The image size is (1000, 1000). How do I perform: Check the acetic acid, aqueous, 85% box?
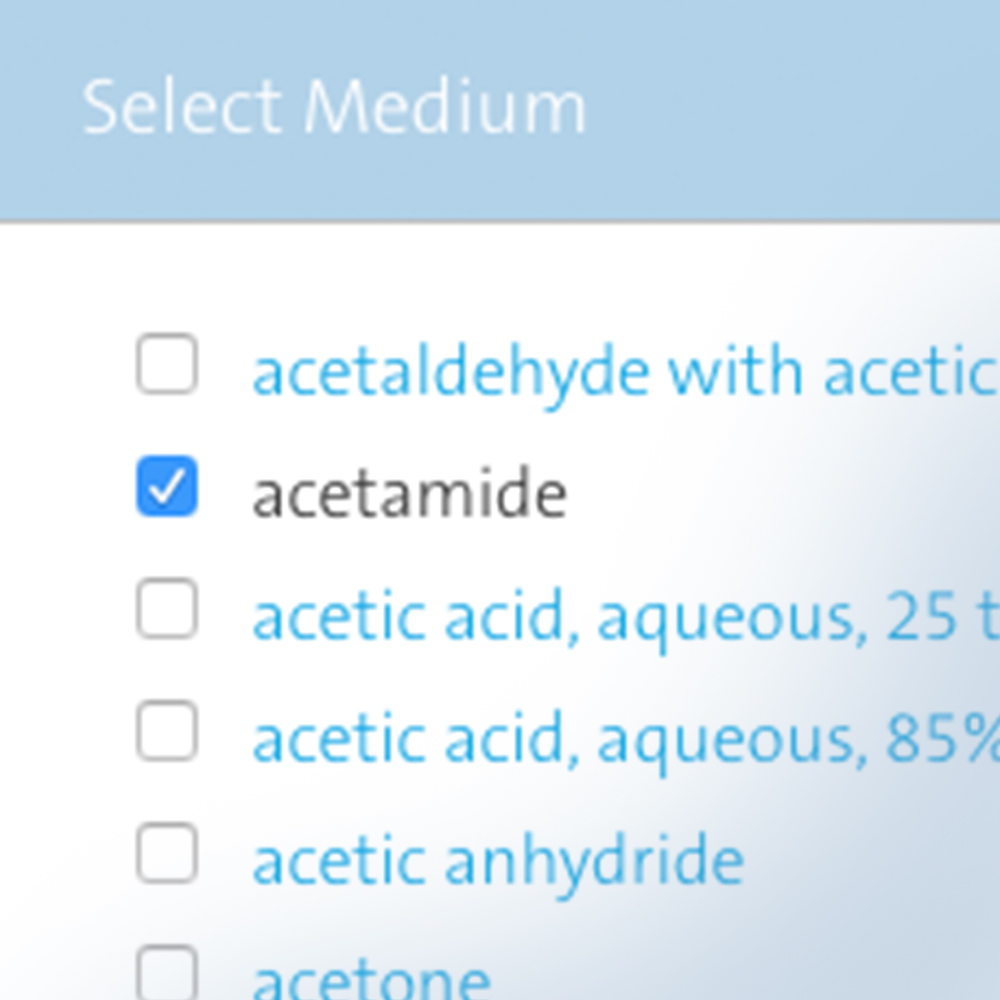click(x=167, y=732)
